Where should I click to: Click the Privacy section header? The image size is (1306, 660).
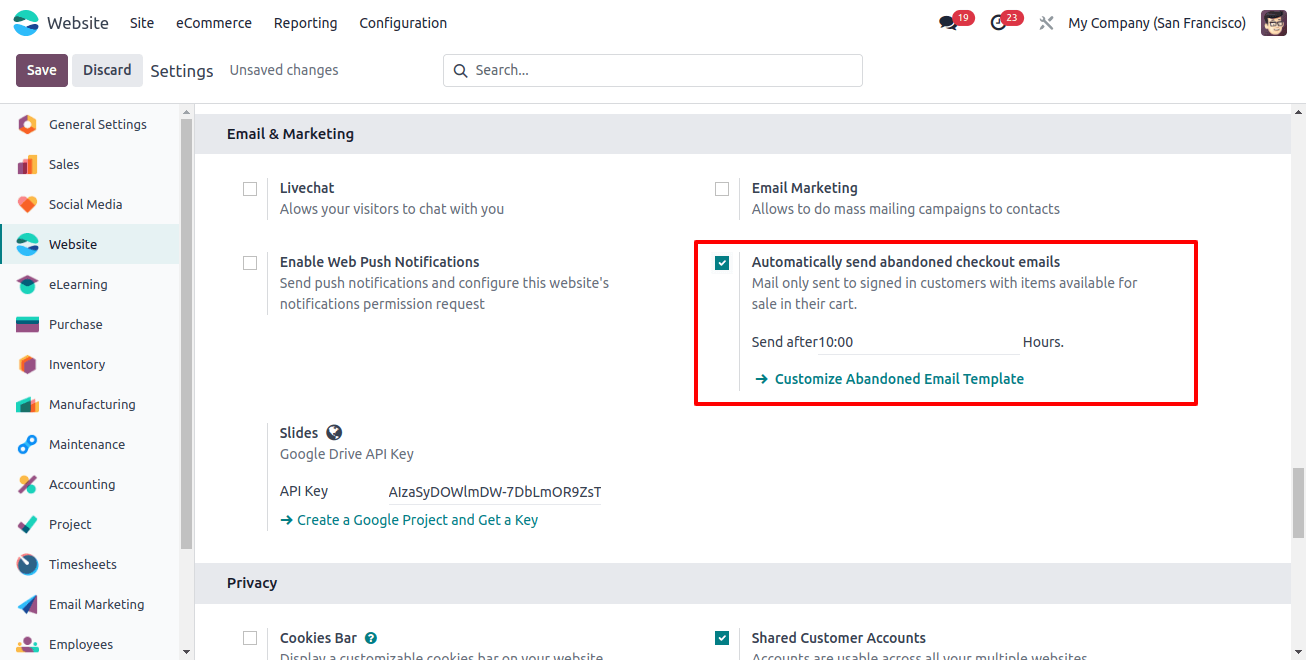click(x=743, y=583)
